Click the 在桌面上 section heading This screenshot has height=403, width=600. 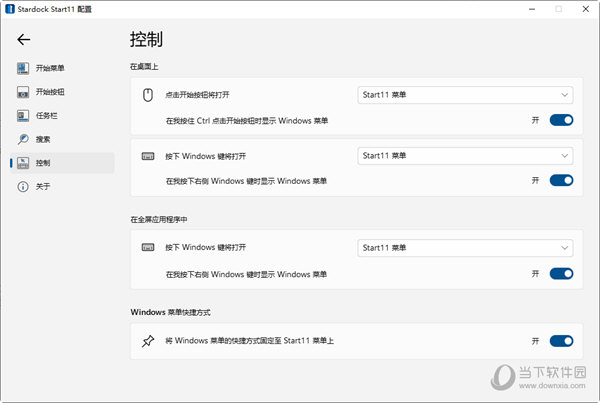144,67
